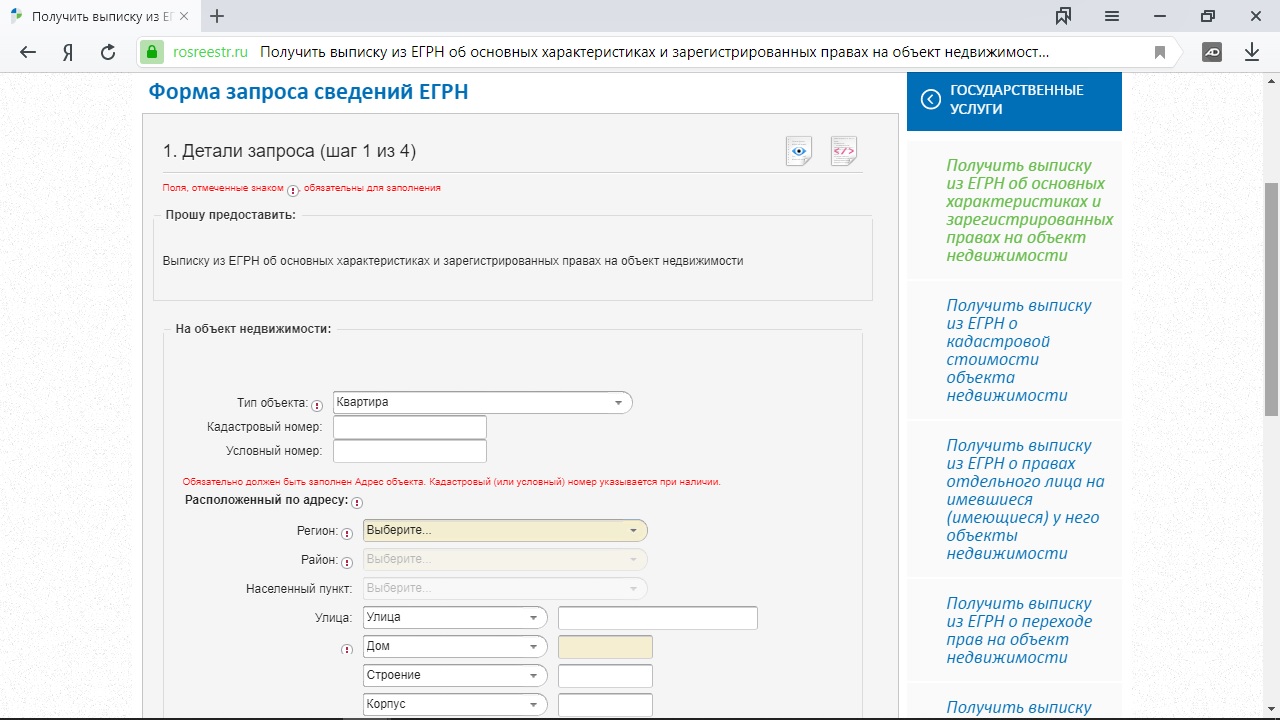Click the page vertical scrollbar thumb
Image resolution: width=1280 pixels, height=720 pixels.
1272,300
